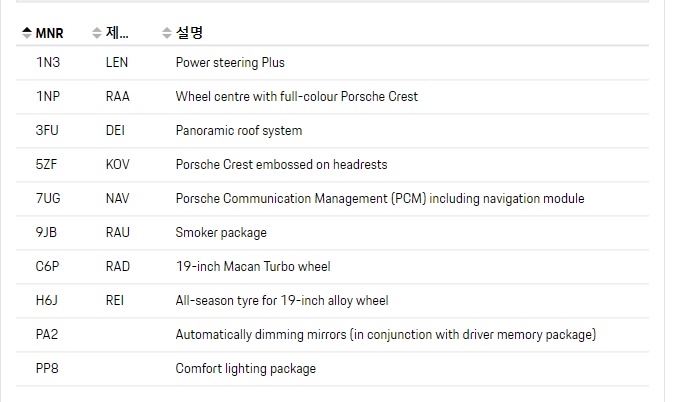This screenshot has height=402, width=697.
Task: Click the 5ZF code cell
Action: [x=46, y=165]
